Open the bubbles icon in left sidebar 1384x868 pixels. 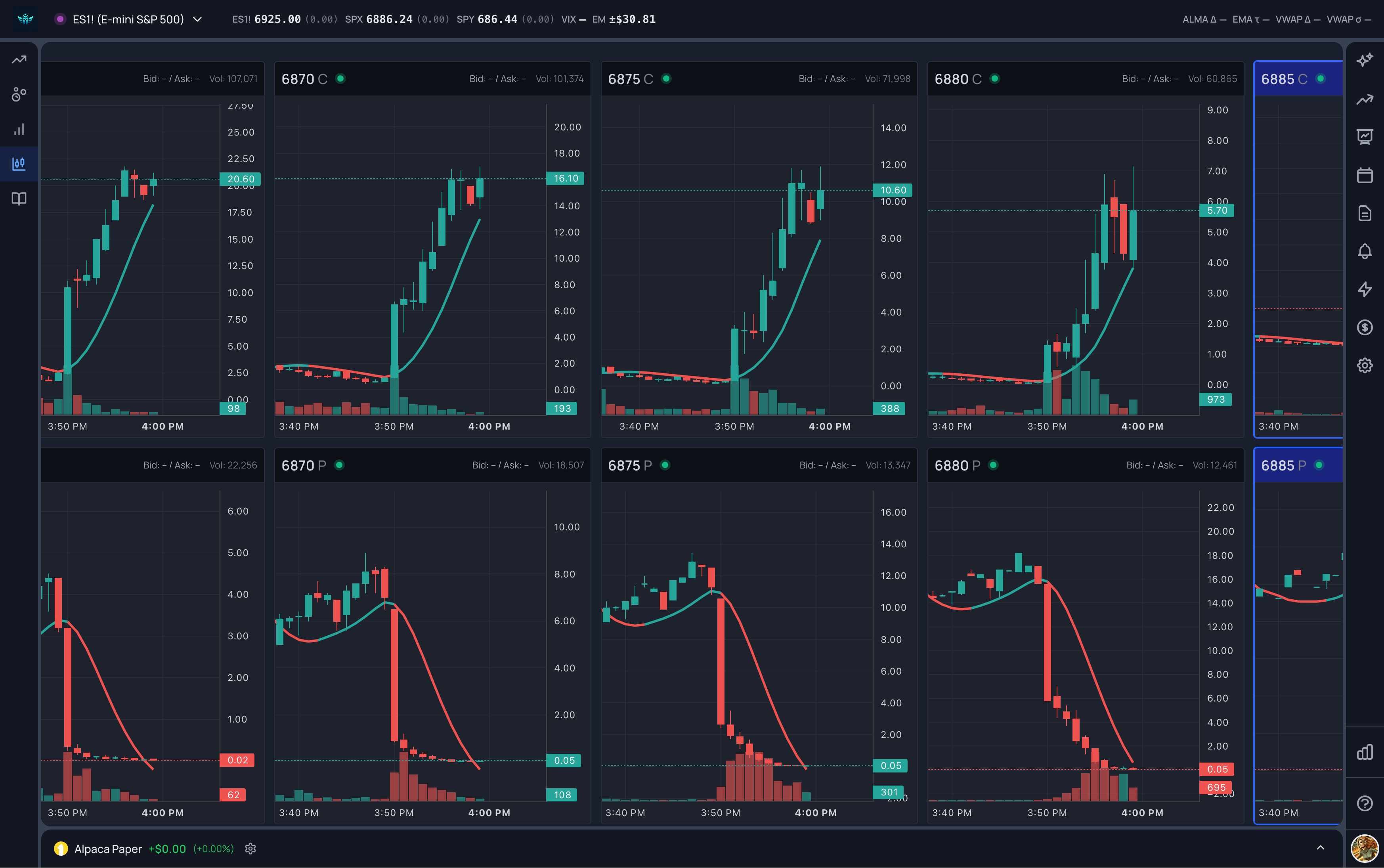click(19, 94)
